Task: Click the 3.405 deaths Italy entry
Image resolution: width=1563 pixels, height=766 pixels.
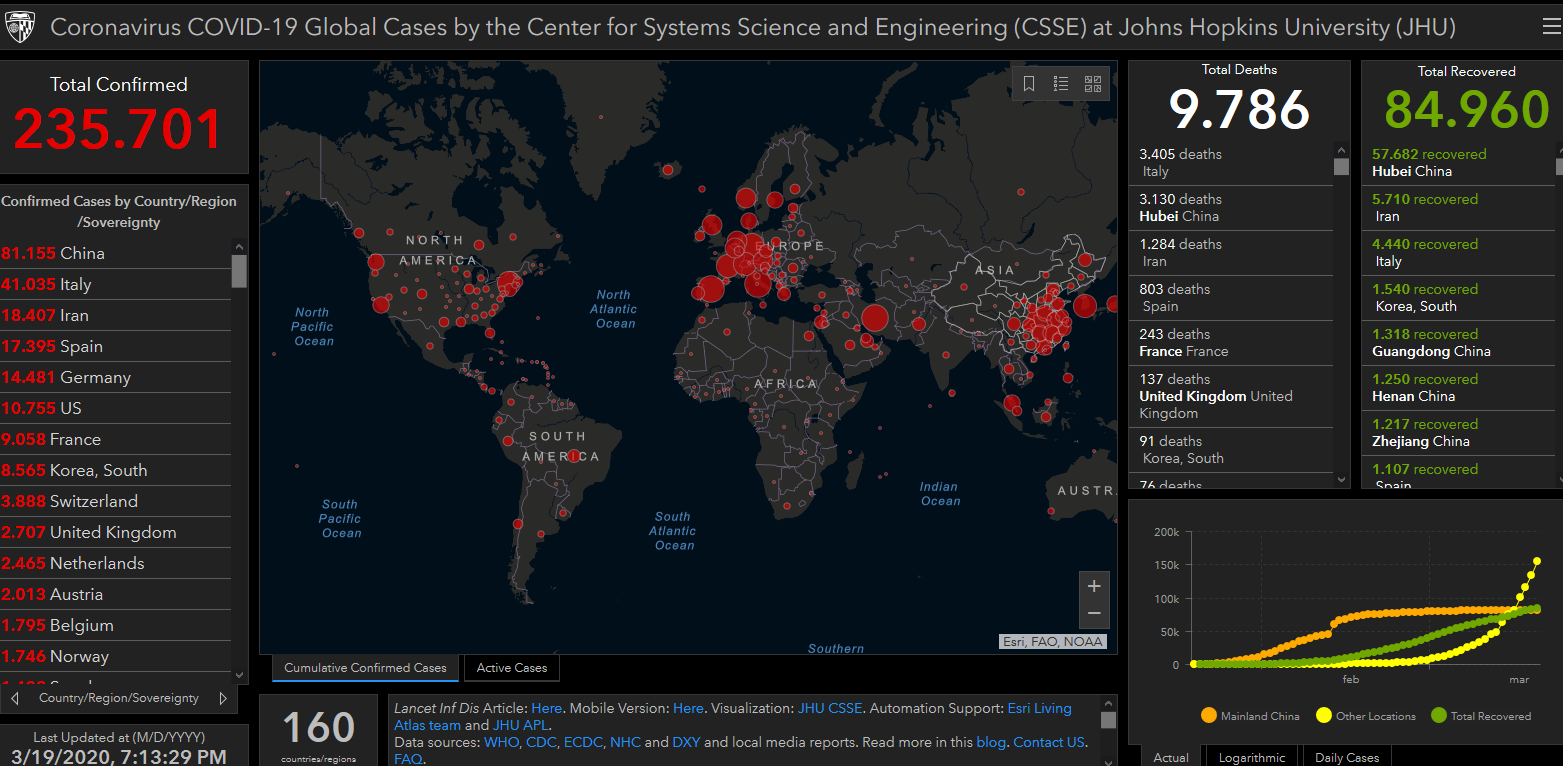Action: pos(1231,163)
